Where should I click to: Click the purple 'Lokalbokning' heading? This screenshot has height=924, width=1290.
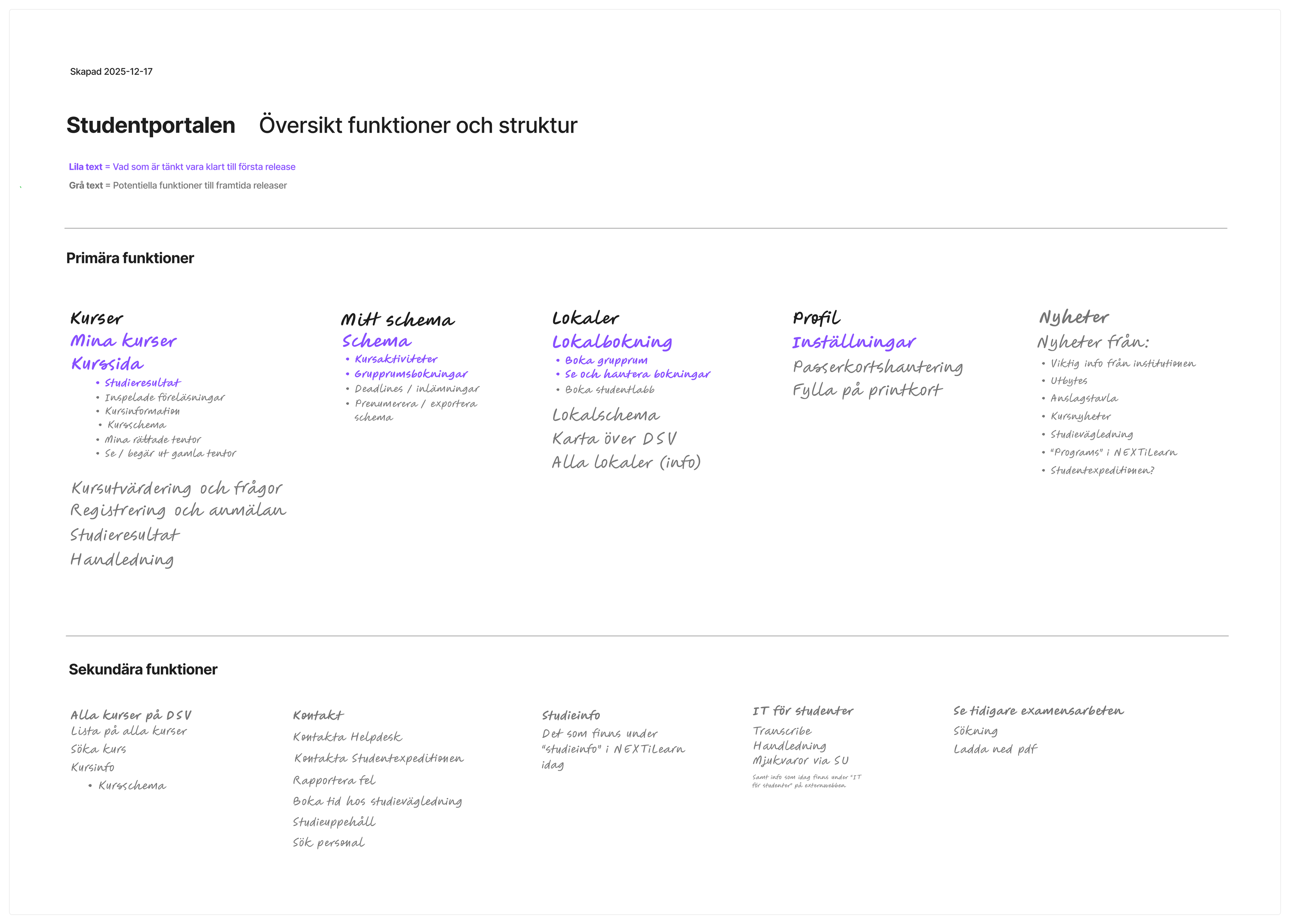[x=612, y=342]
